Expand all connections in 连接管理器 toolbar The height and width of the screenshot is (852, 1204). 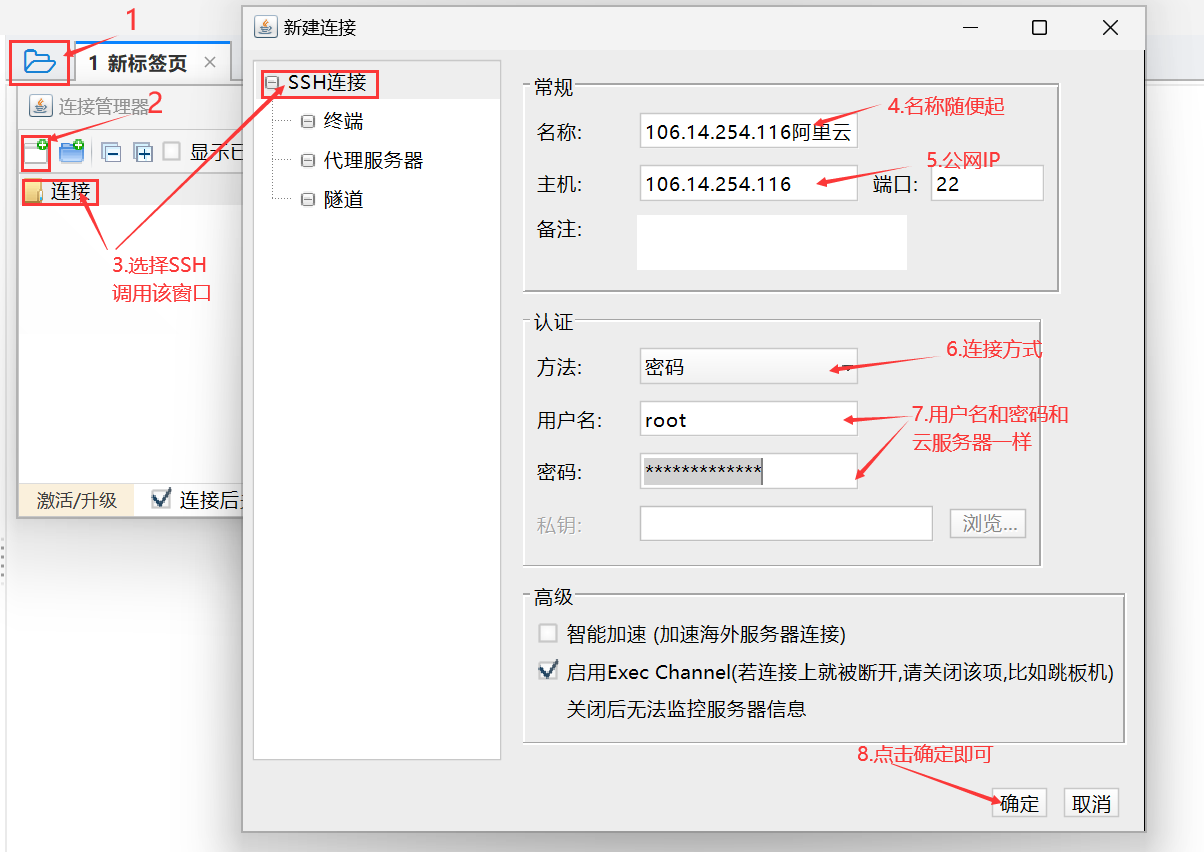143,153
